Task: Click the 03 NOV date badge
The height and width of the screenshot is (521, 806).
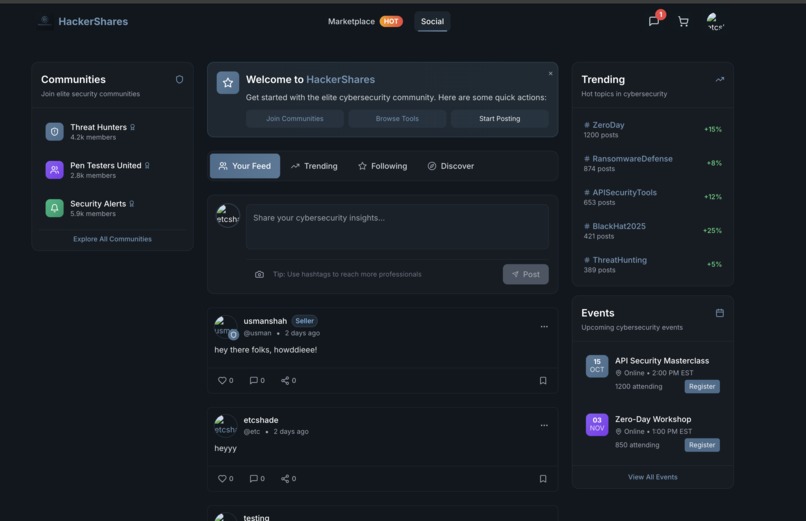Action: pyautogui.click(x=597, y=424)
